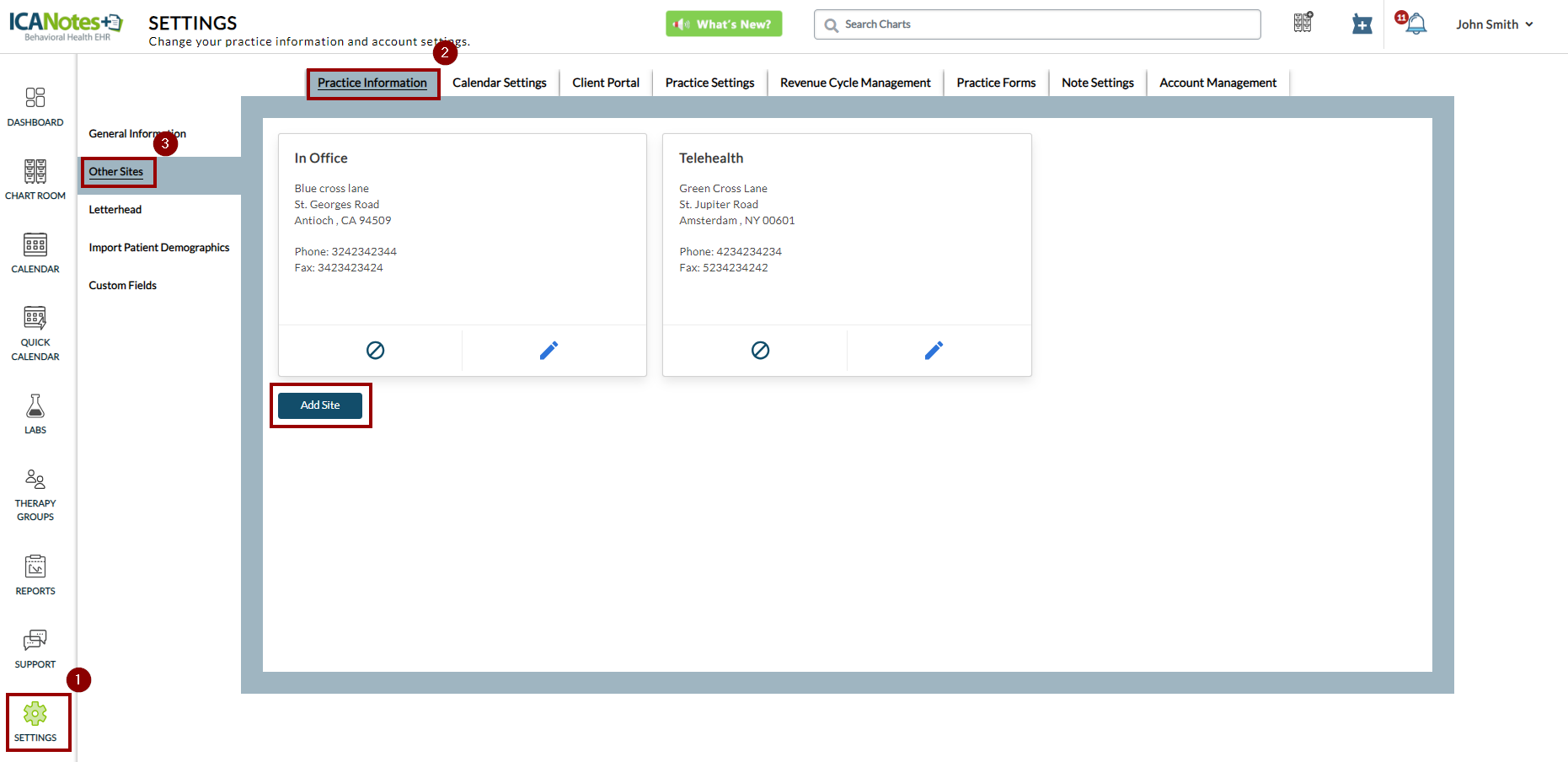The width and height of the screenshot is (1568, 762).
Task: Click the phone number 3242342344
Action: [x=364, y=252]
